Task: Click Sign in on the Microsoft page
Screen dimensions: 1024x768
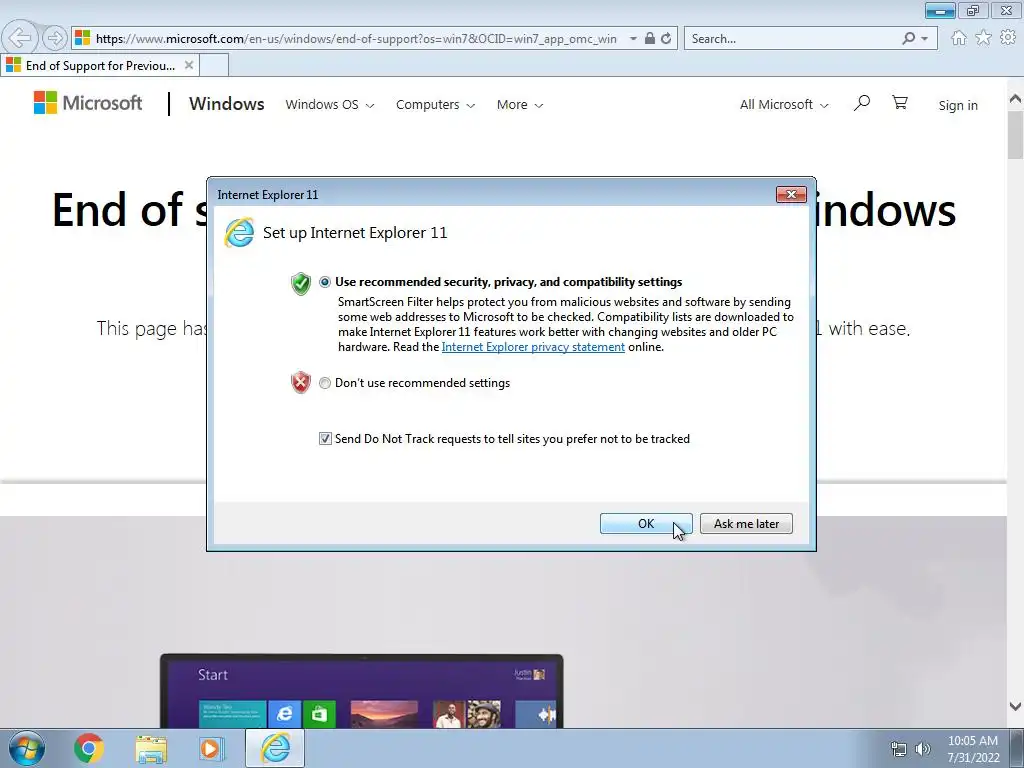Action: (x=958, y=105)
